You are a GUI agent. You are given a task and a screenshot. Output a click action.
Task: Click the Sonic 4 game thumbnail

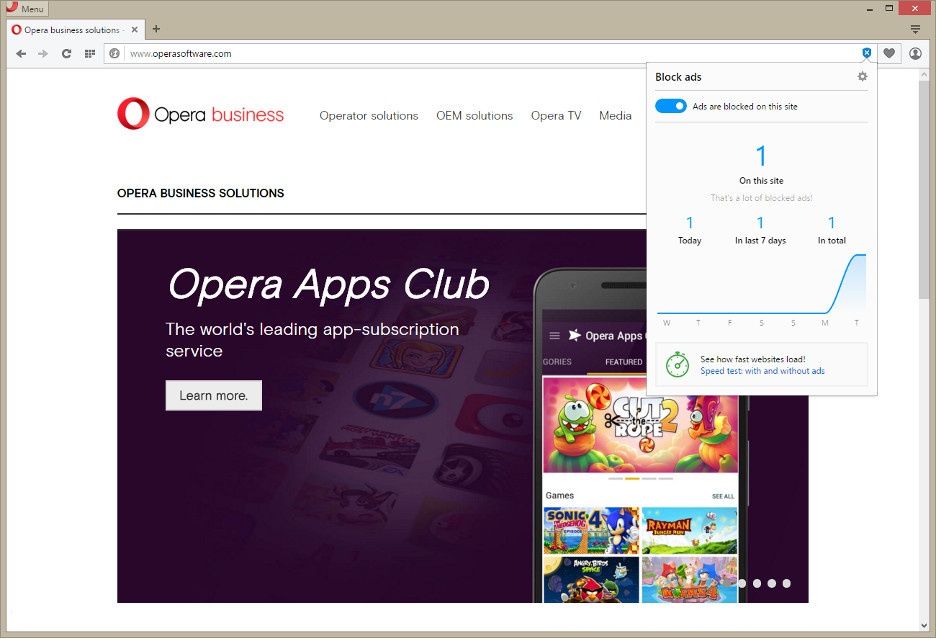[591, 531]
